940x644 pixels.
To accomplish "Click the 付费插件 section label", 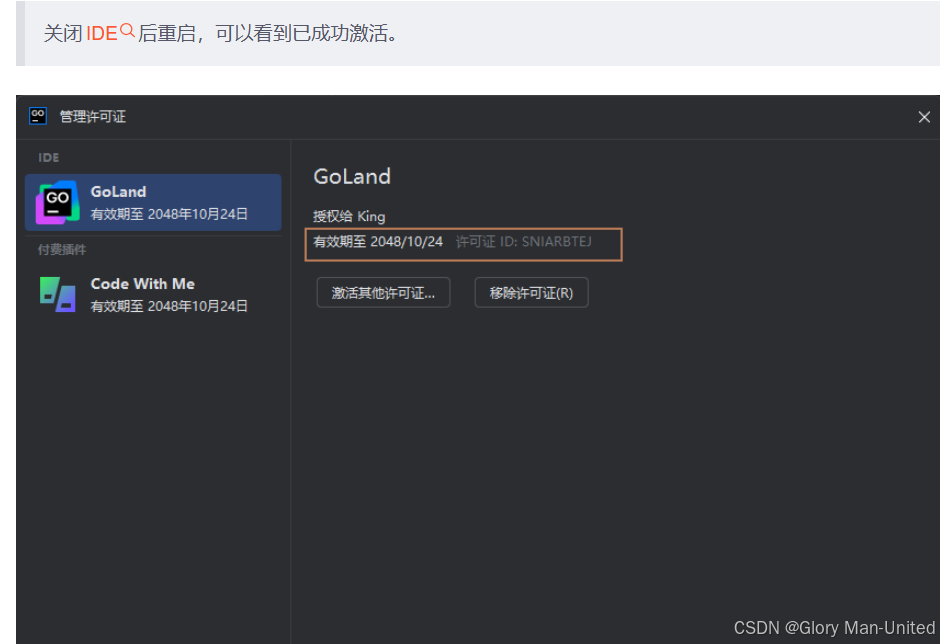I will click(x=62, y=249).
